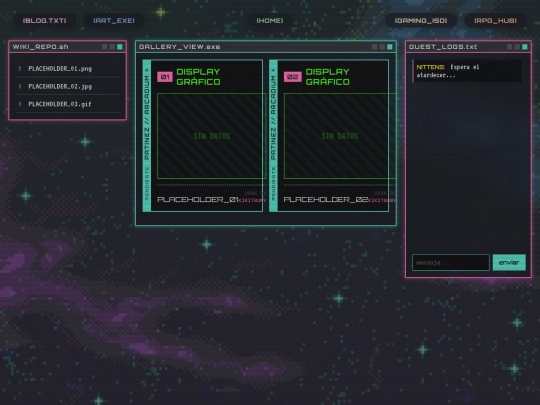This screenshot has width=540, height=405.
Task: Click the DISPLAY GRÁFICO heading on card 02
Action: click(328, 77)
